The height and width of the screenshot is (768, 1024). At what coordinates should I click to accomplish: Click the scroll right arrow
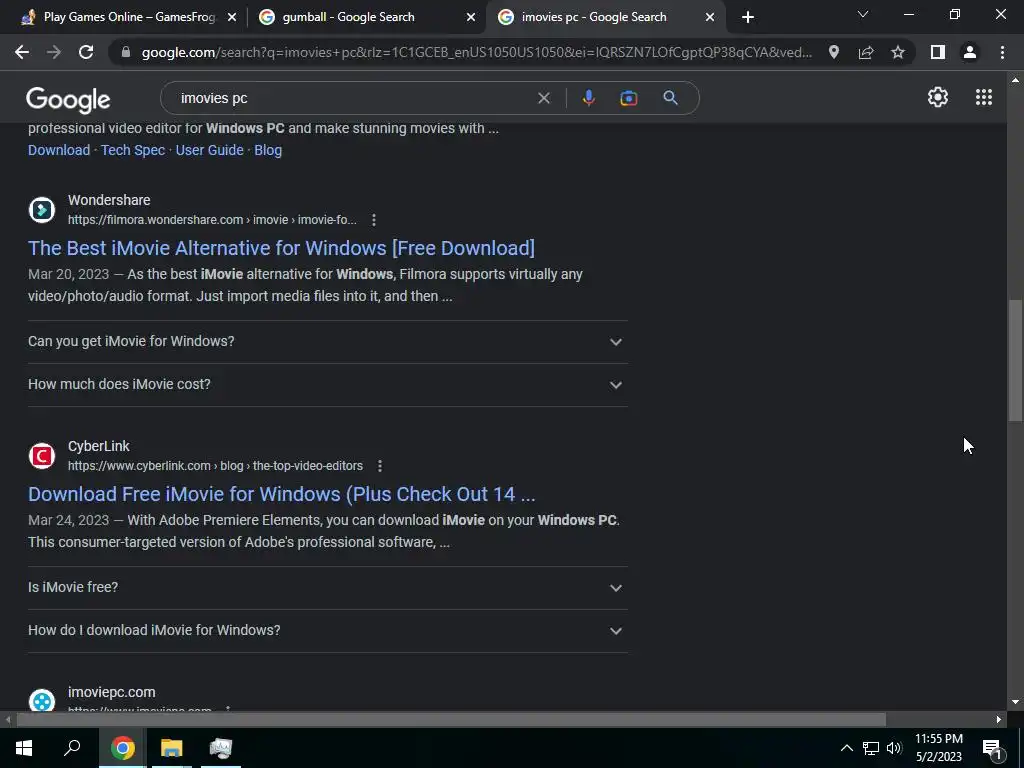[999, 720]
